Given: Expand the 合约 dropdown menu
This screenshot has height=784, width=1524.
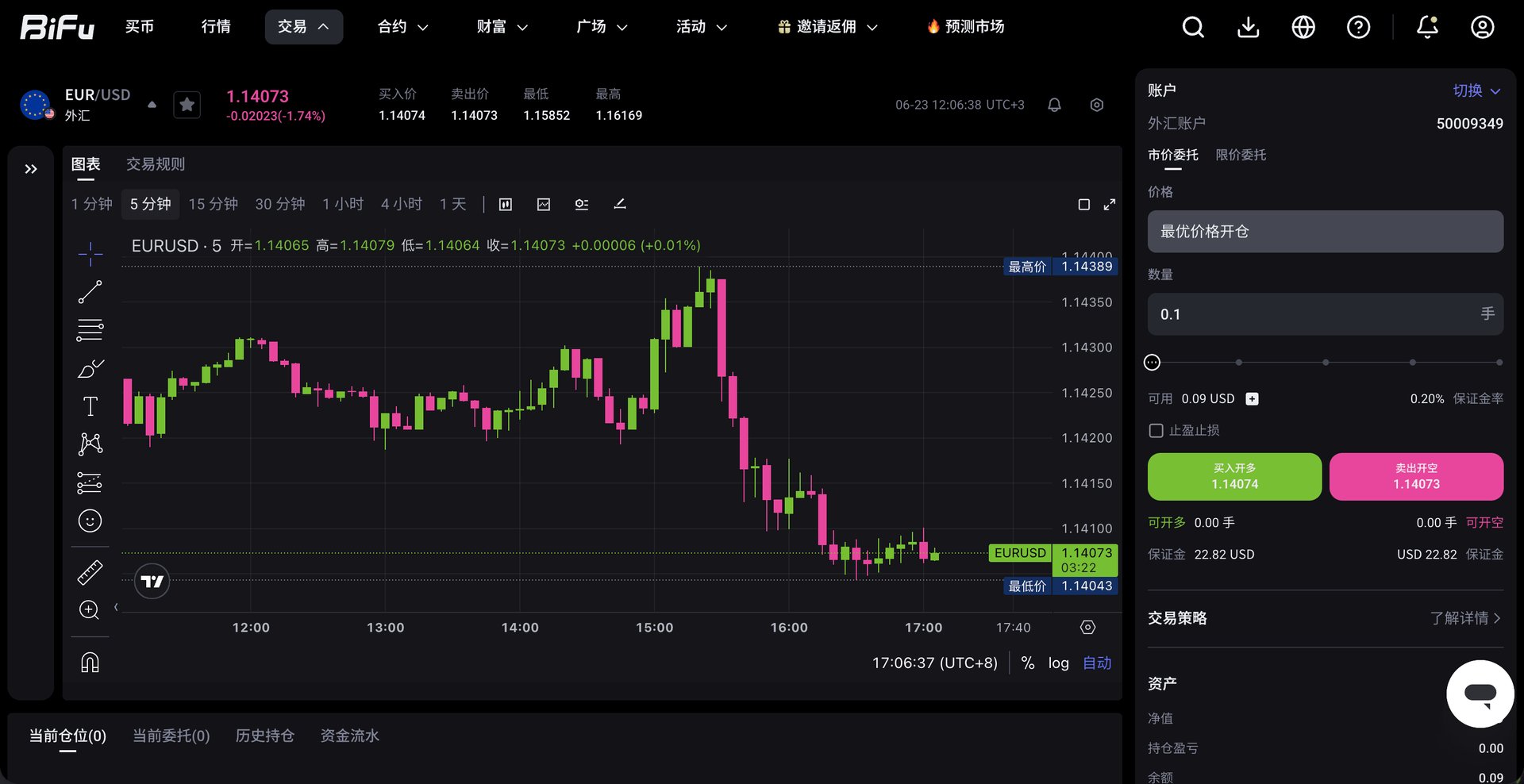Looking at the screenshot, I should [402, 27].
